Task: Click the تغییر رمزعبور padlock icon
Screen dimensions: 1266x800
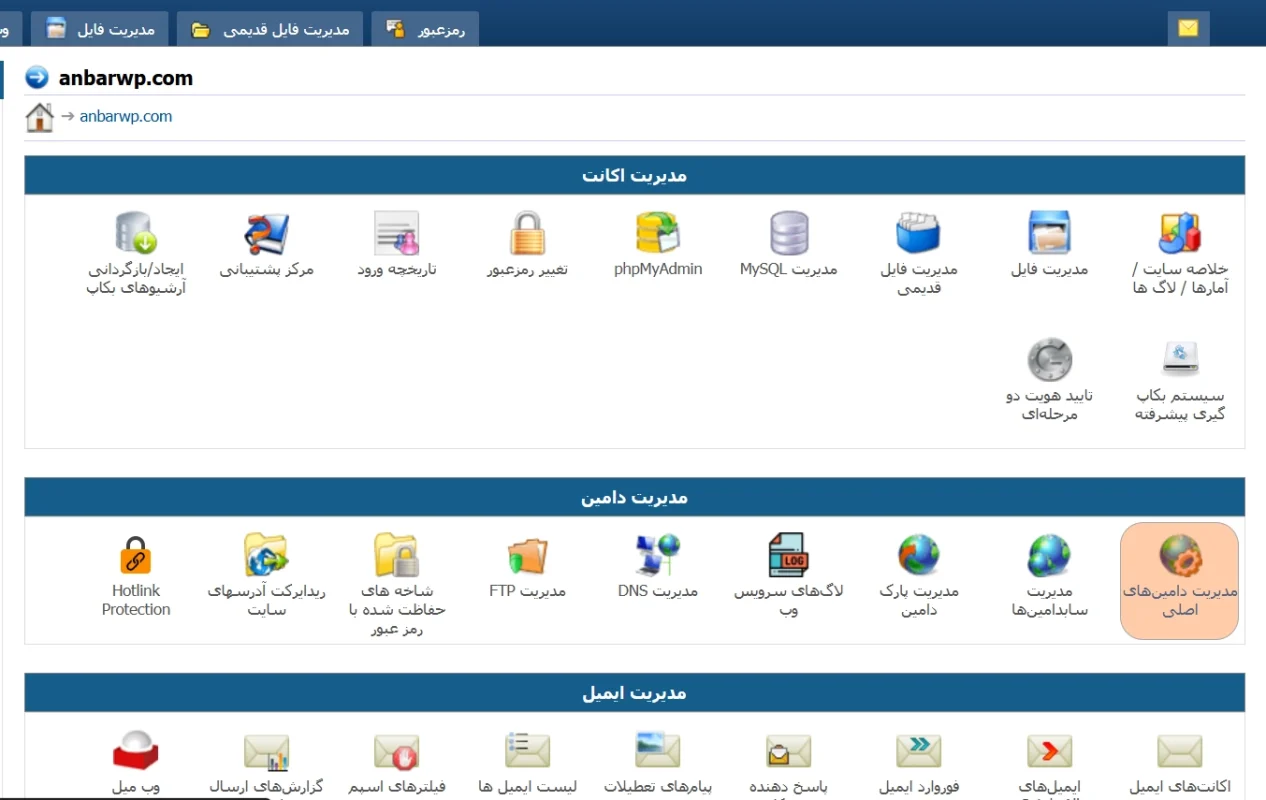Action: 527,234
